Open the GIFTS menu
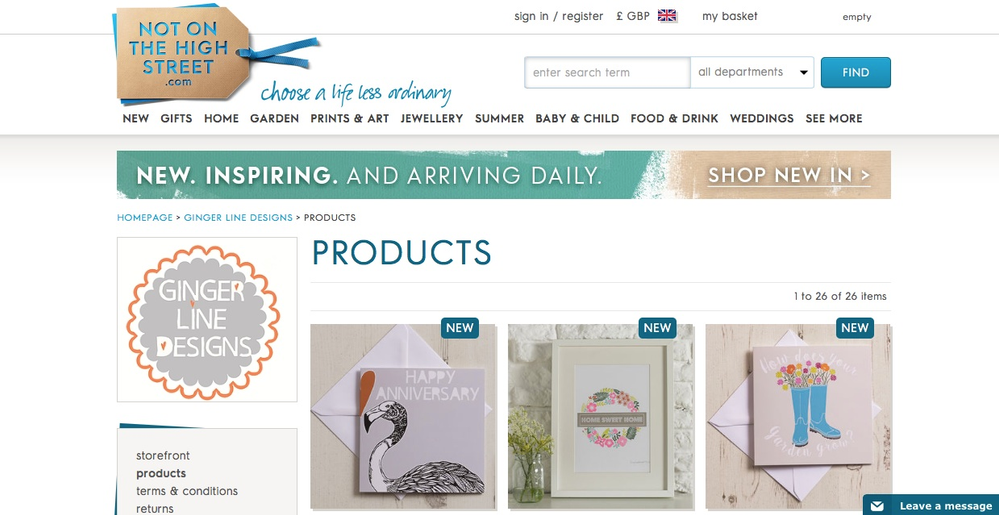This screenshot has height=515, width=999. (176, 119)
